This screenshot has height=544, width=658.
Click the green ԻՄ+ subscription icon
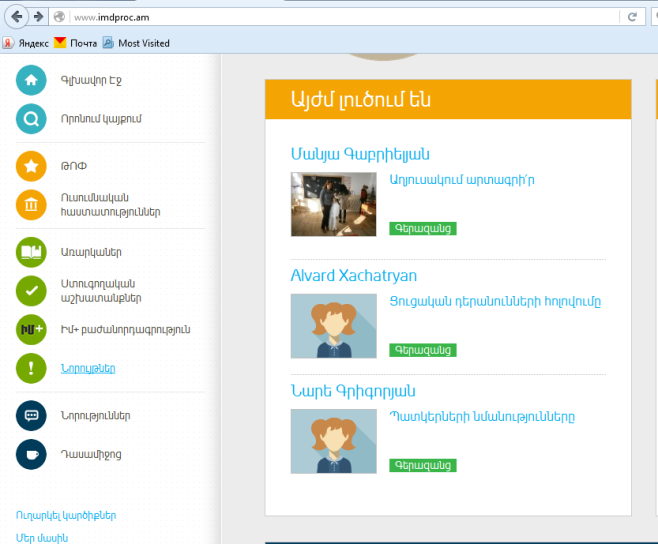pos(31,329)
